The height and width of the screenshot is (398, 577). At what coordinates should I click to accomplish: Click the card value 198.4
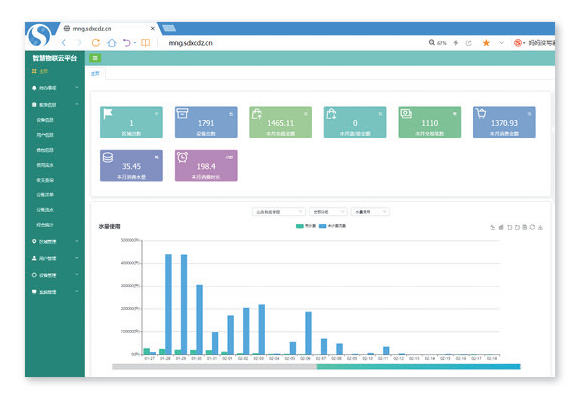pos(206,167)
